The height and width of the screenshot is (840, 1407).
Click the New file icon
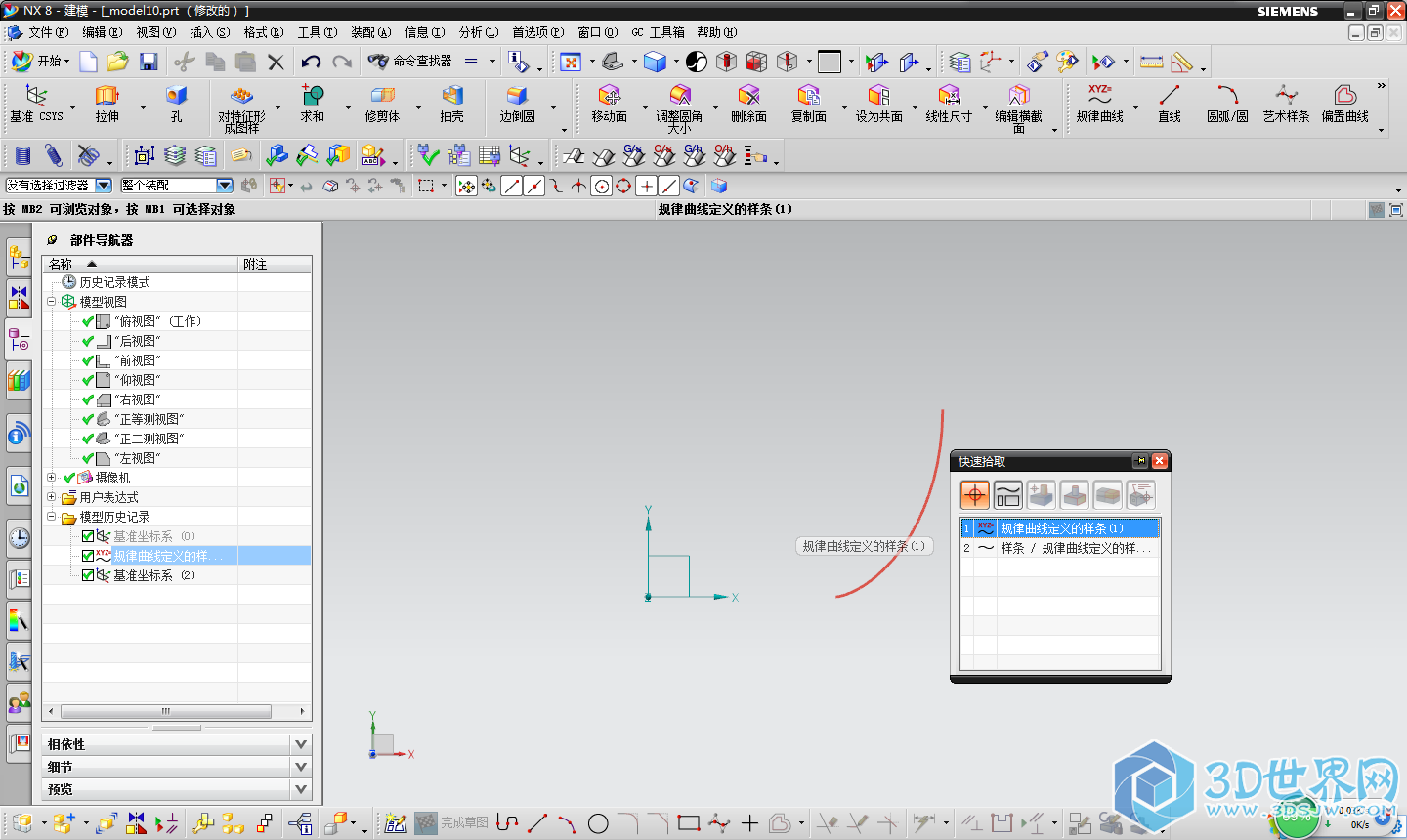pyautogui.click(x=88, y=62)
